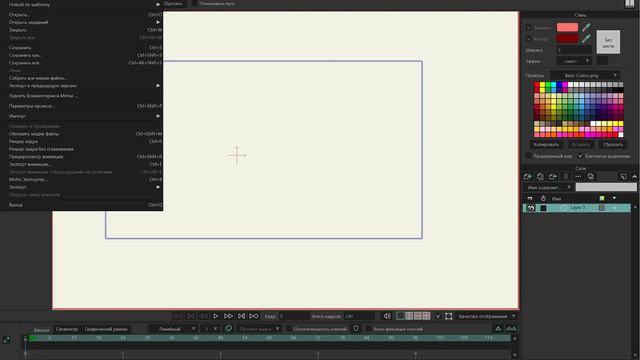Hide Layer 3 with its eye toggle

[530, 208]
